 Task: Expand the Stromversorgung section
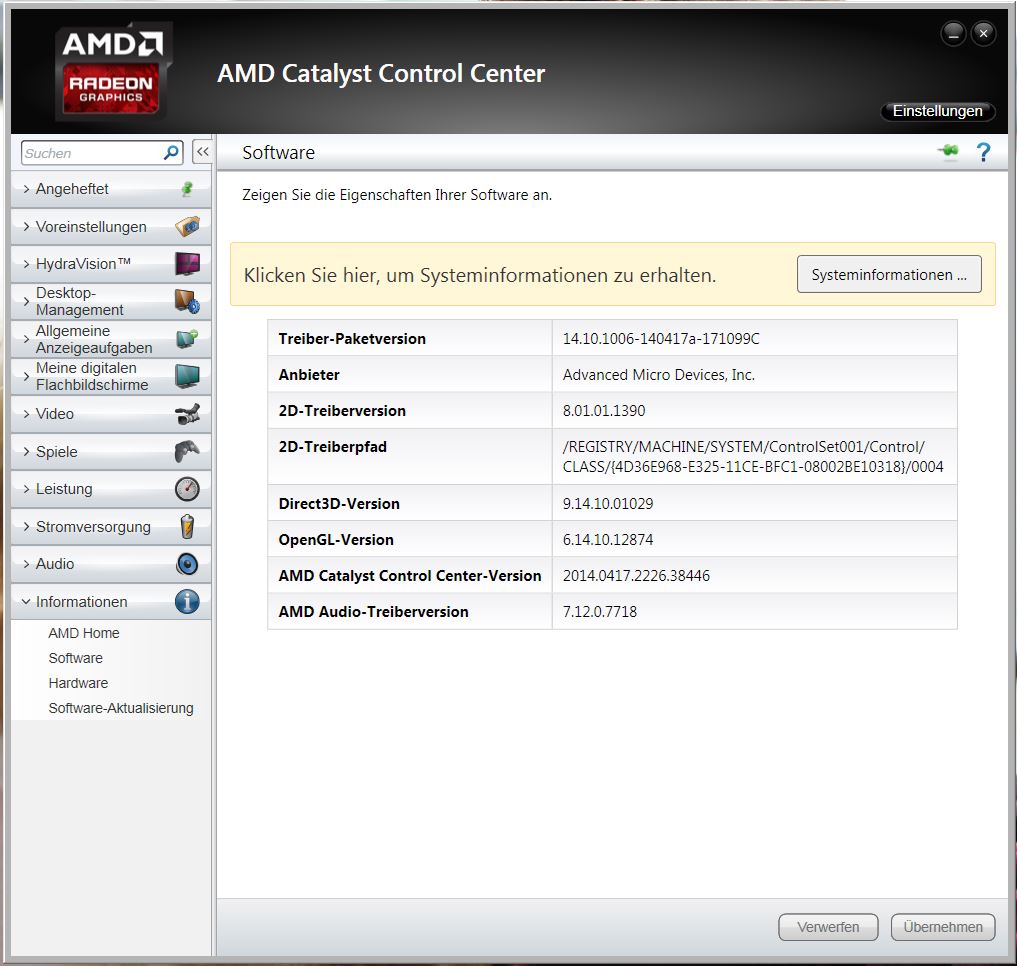click(111, 526)
